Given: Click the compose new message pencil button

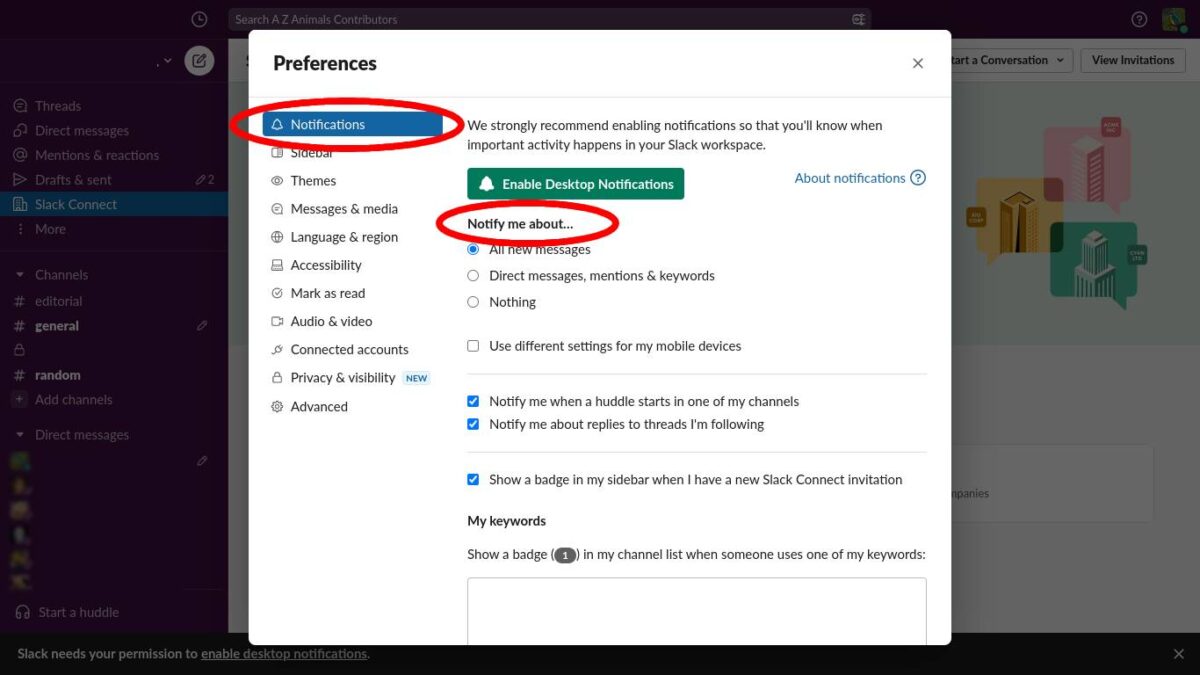Looking at the screenshot, I should coord(199,60).
